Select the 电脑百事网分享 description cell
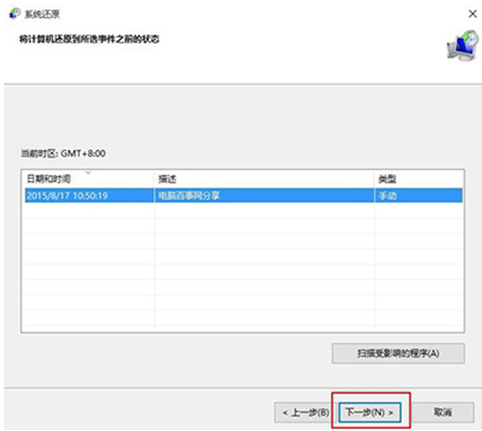Screen dimensions: 482x431 pyautogui.click(x=189, y=196)
